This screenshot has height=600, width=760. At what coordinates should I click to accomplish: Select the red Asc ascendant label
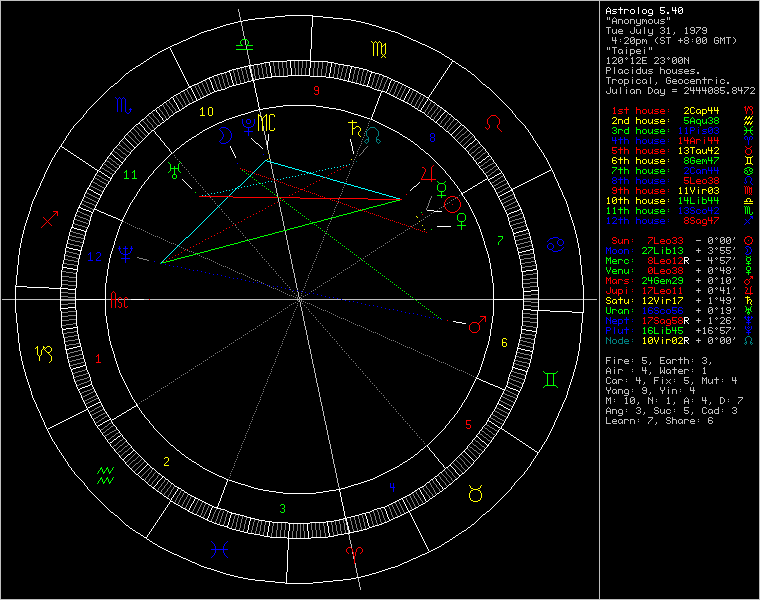119,299
